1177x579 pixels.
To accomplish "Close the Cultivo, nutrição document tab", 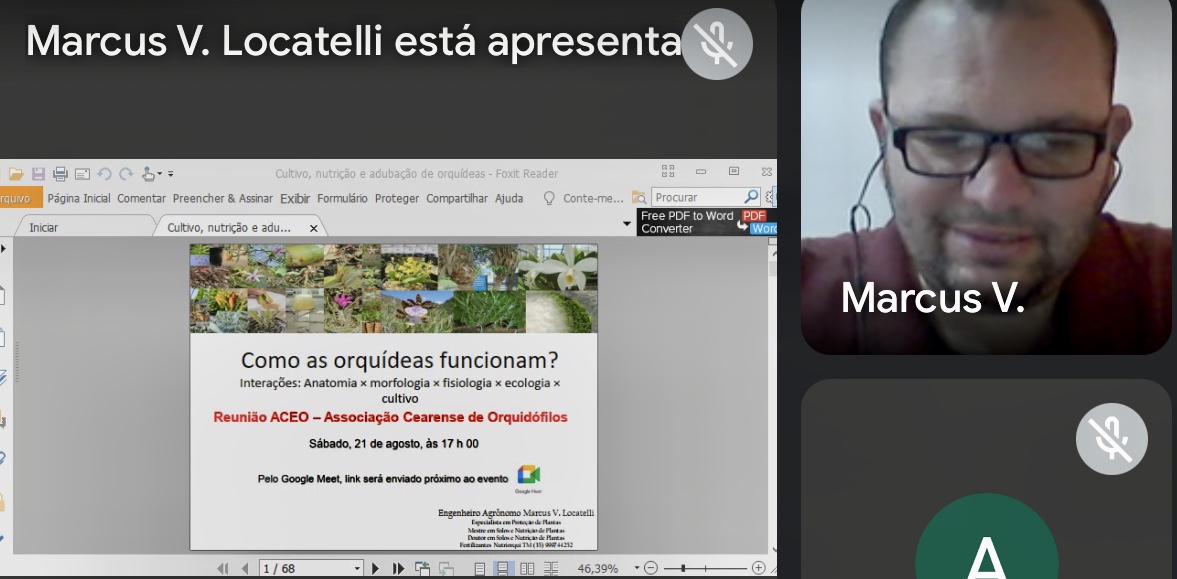I will pyautogui.click(x=314, y=228).
